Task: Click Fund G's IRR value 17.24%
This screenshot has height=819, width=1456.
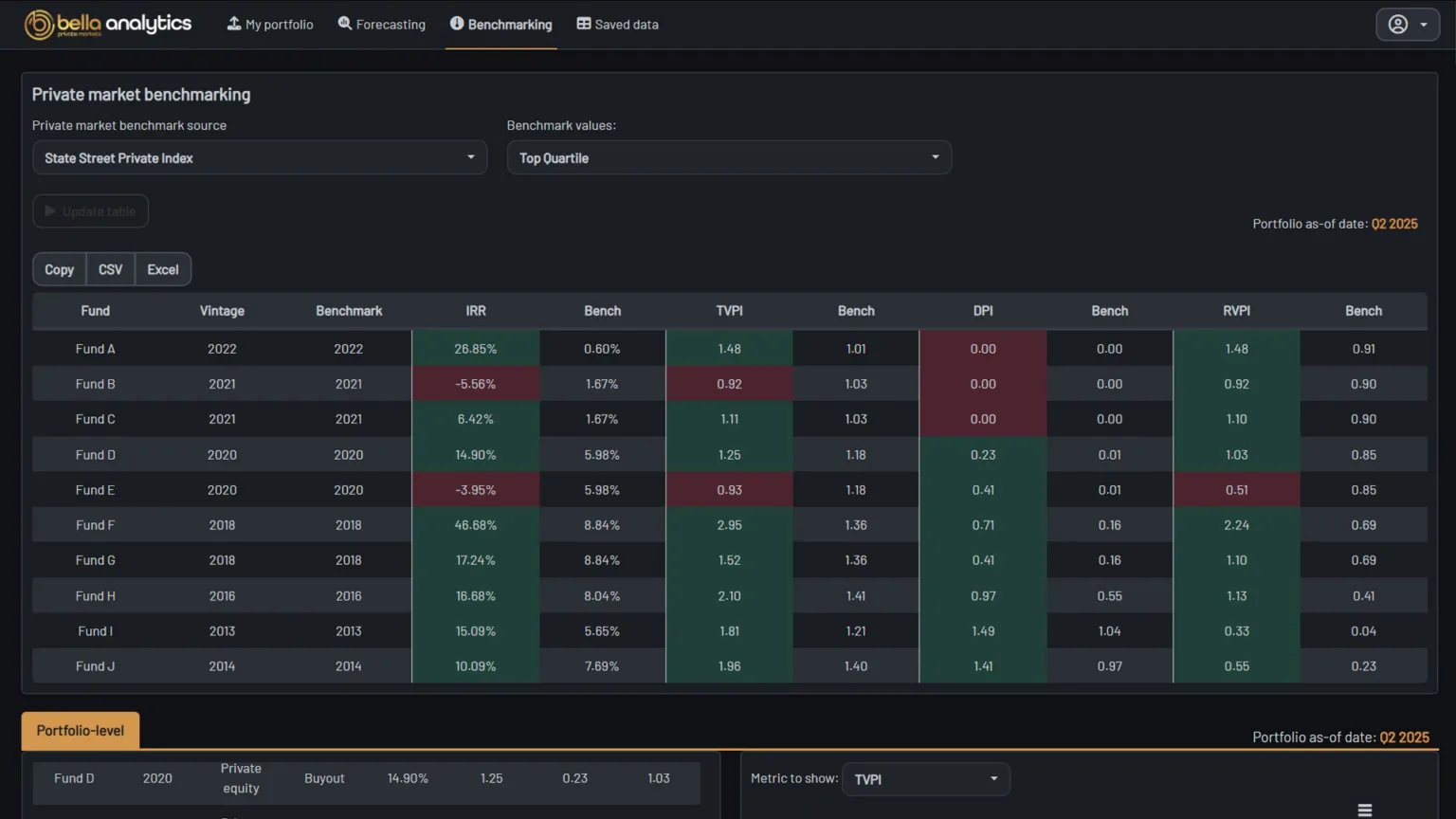Action: point(476,560)
